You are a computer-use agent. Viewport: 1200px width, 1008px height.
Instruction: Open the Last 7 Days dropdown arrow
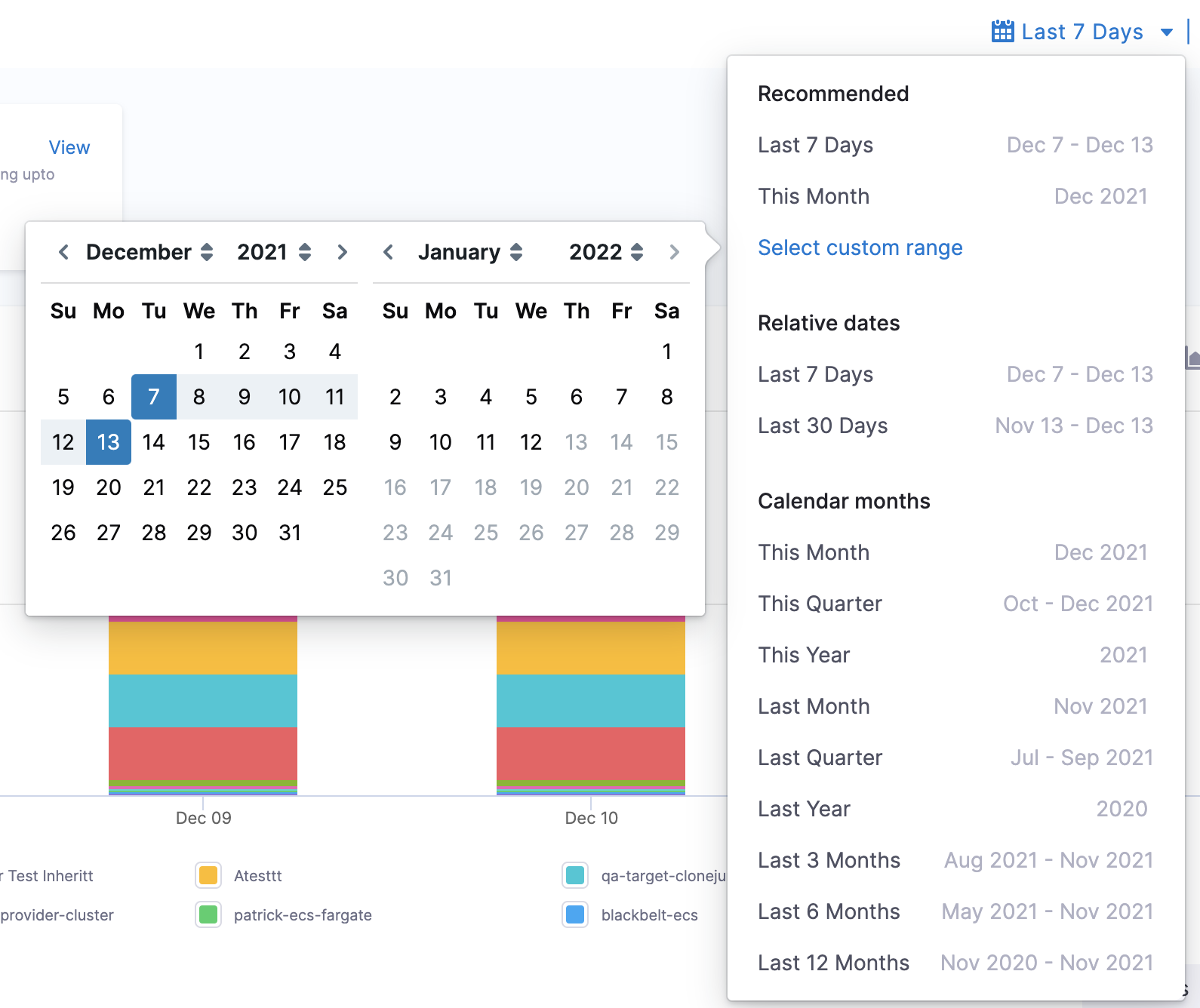click(1167, 32)
